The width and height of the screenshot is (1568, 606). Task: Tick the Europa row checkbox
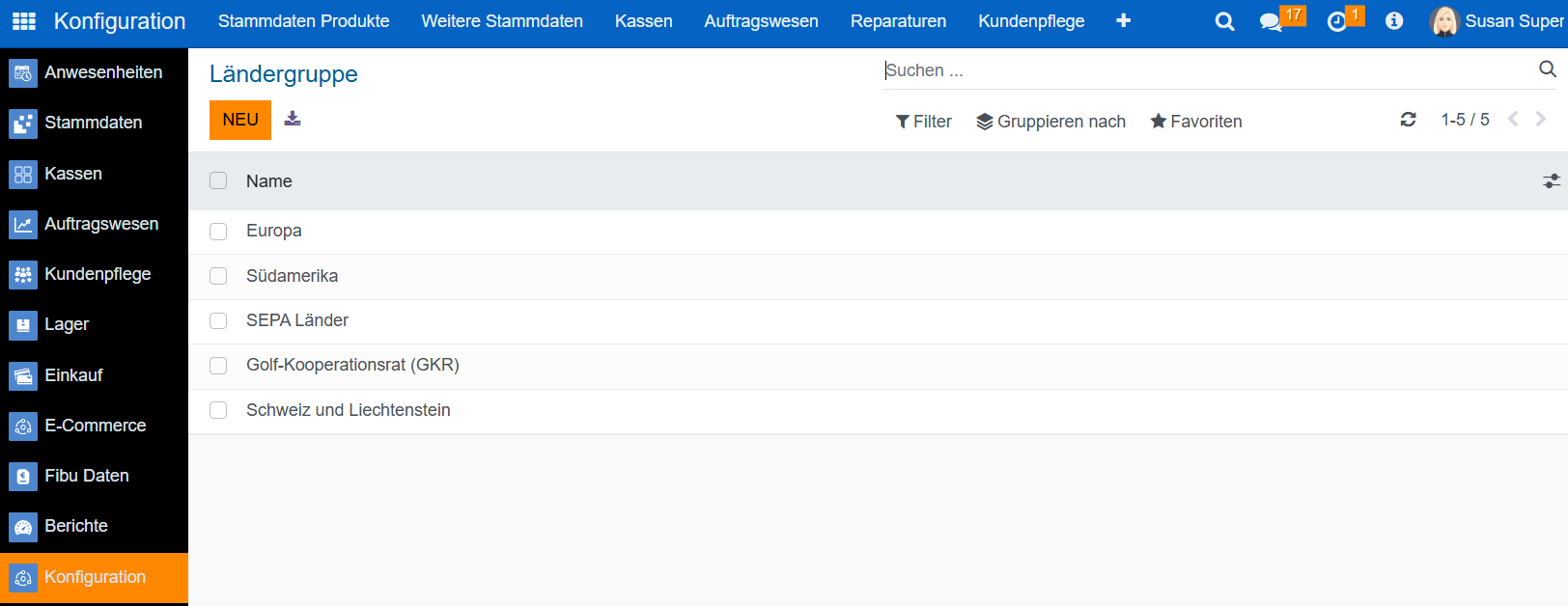coord(218,232)
